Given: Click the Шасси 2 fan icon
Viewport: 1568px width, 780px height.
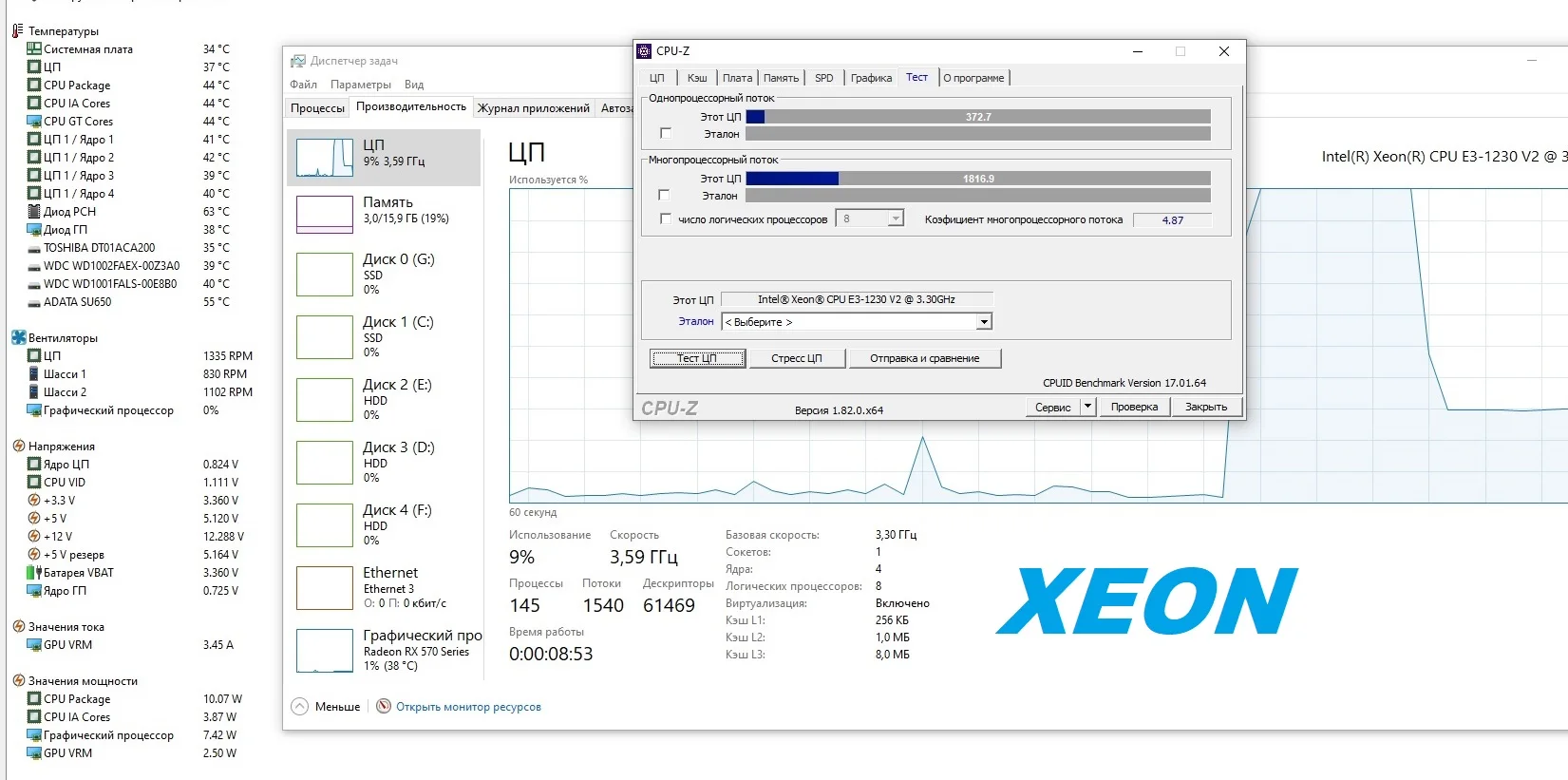Looking at the screenshot, I should click(34, 391).
